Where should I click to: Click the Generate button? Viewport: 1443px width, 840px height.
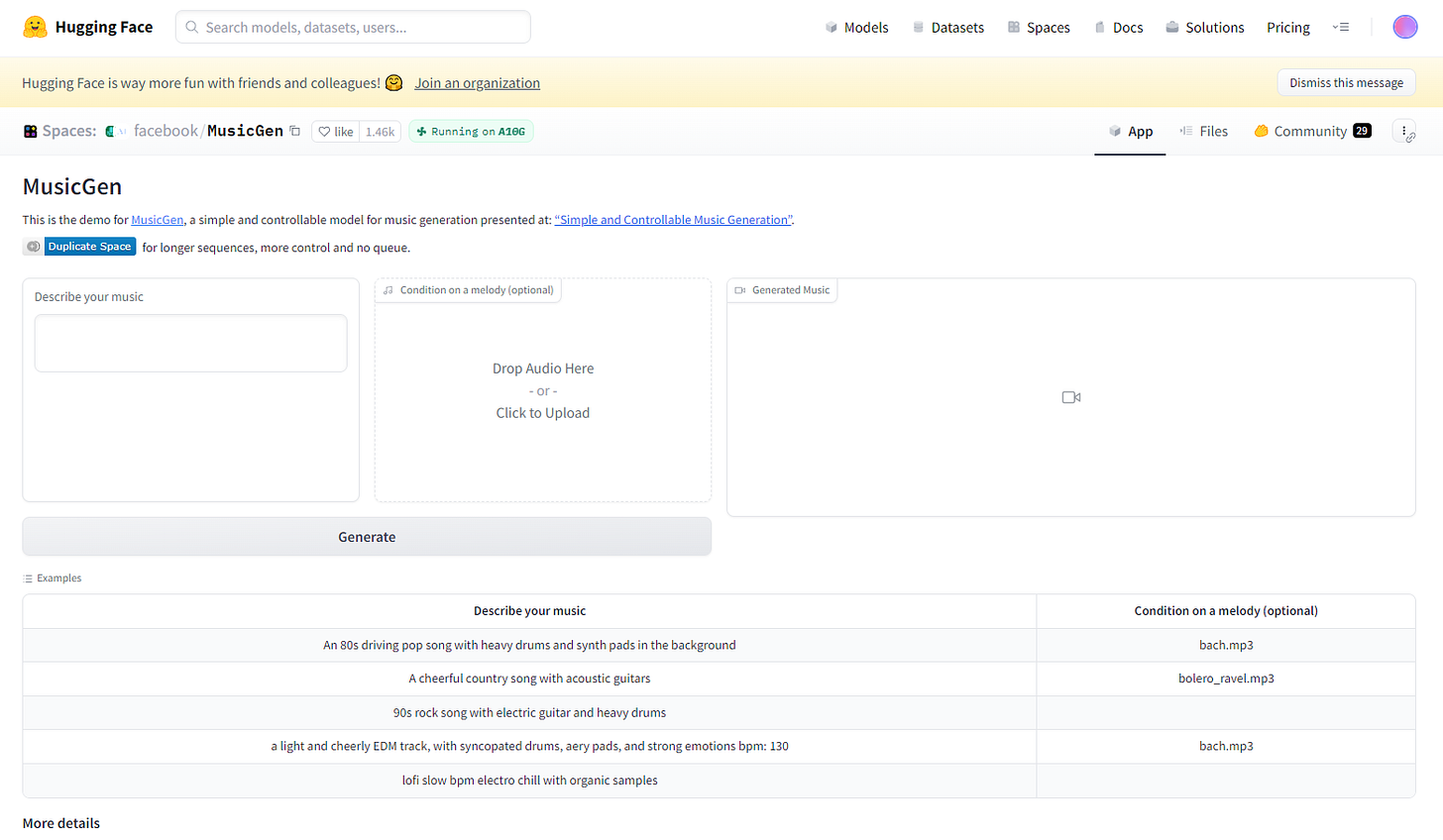[x=367, y=536]
